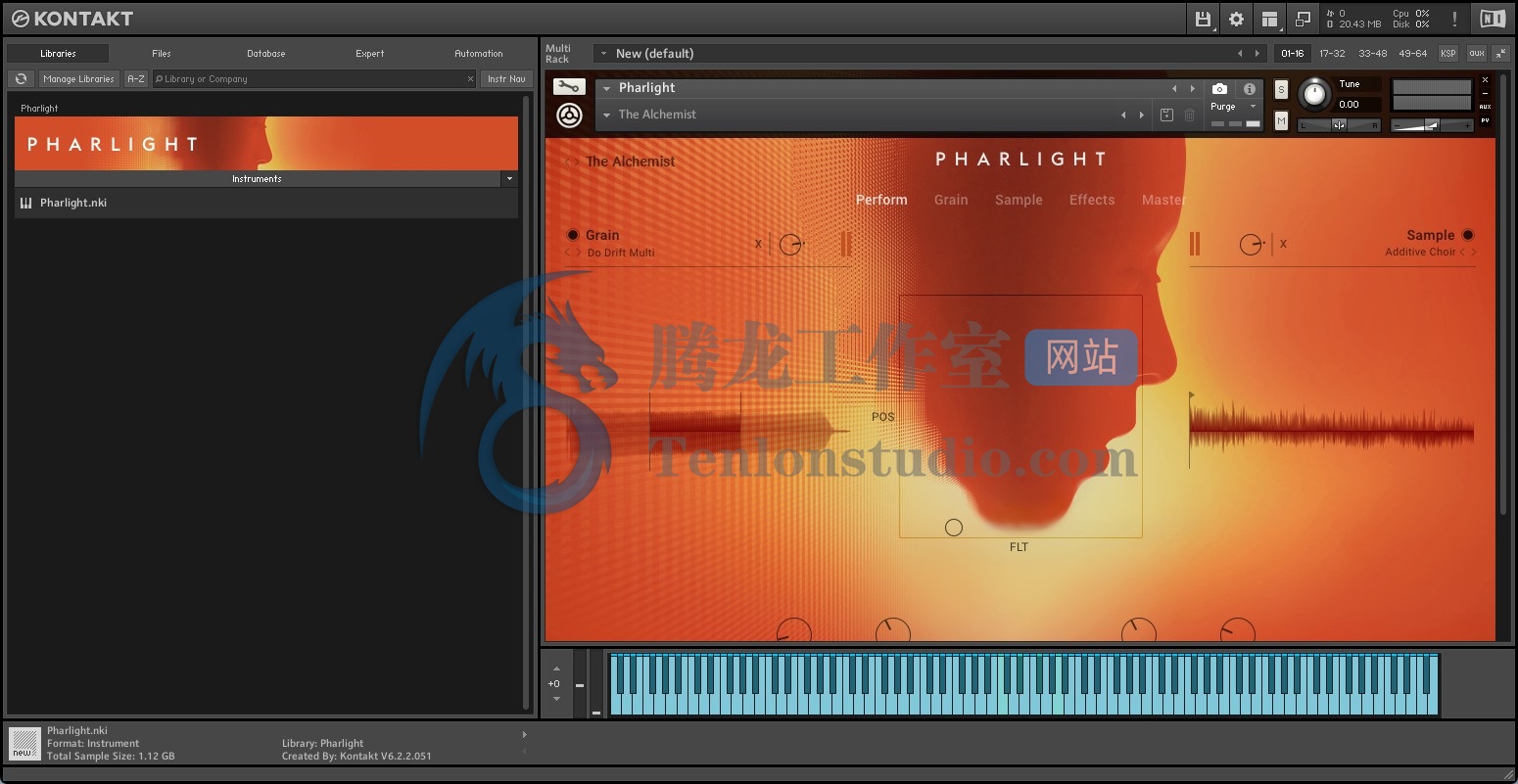Click the Grain X remove icon

(758, 244)
